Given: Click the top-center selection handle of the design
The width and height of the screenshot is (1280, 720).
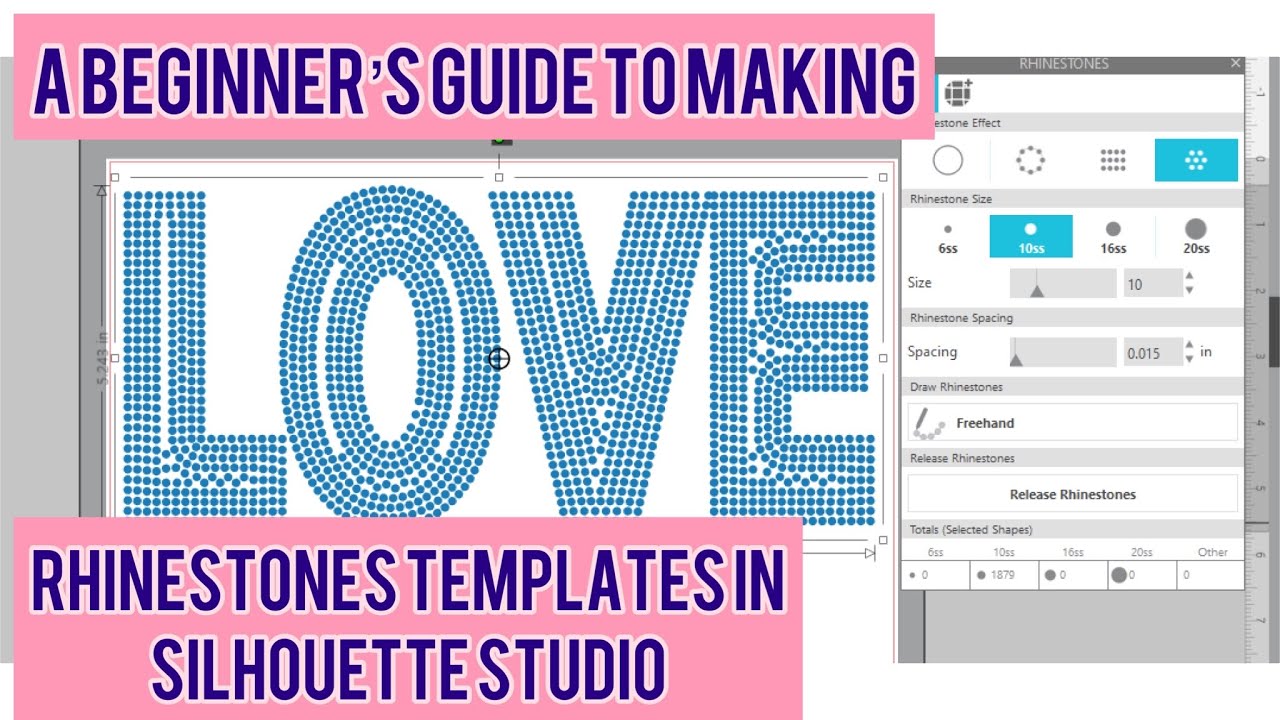Looking at the screenshot, I should (x=499, y=177).
